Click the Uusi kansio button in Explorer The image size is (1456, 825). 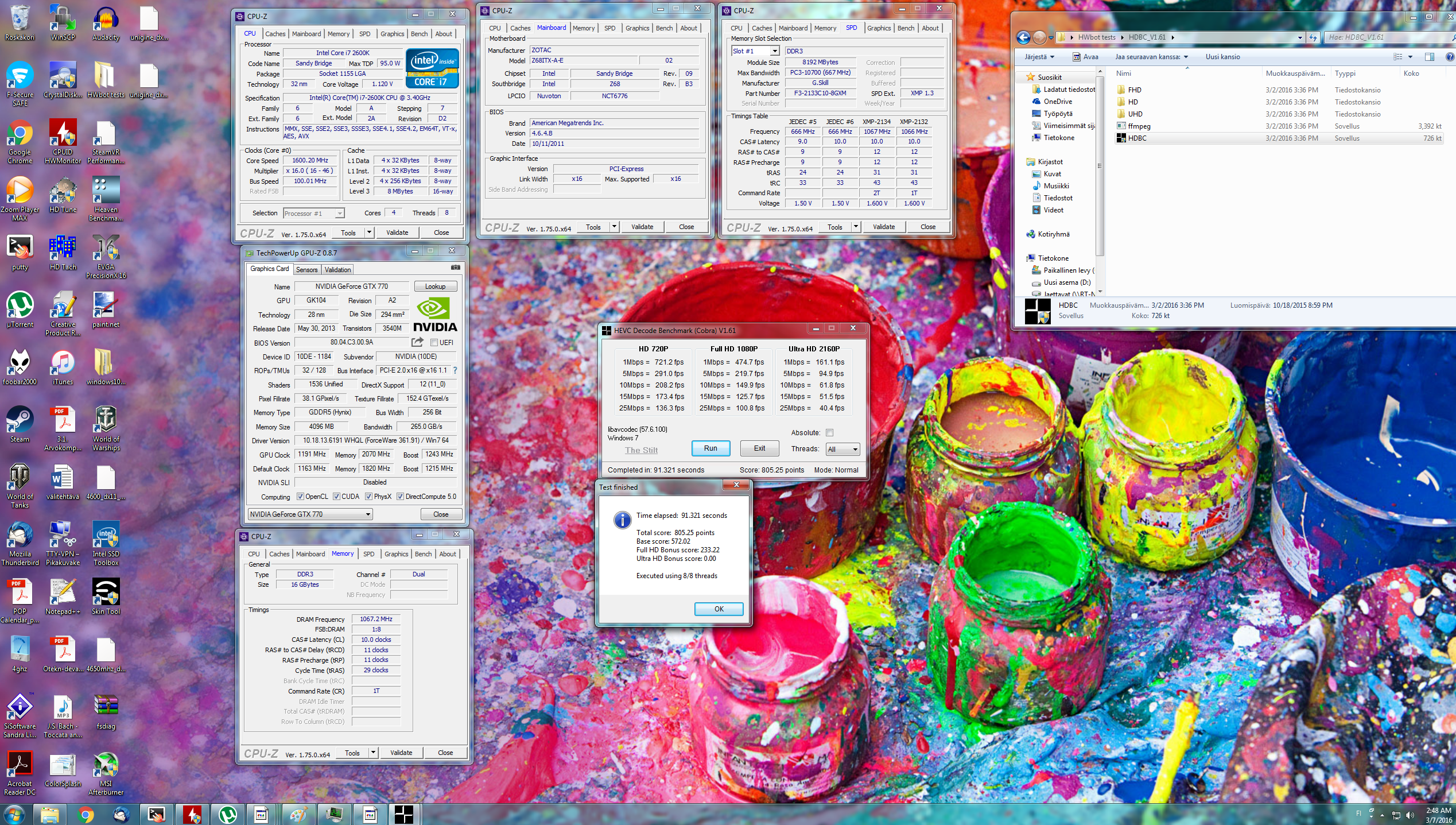(1222, 57)
